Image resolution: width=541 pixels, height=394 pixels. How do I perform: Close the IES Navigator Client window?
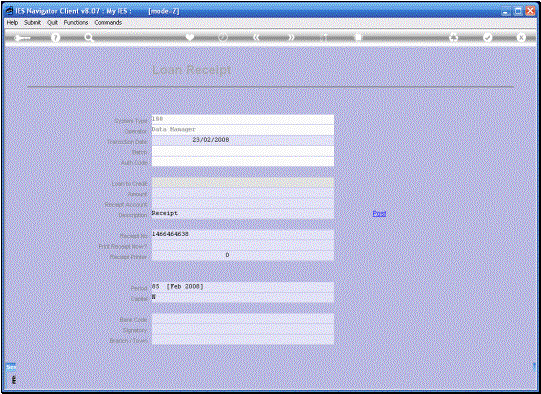pos(530,11)
